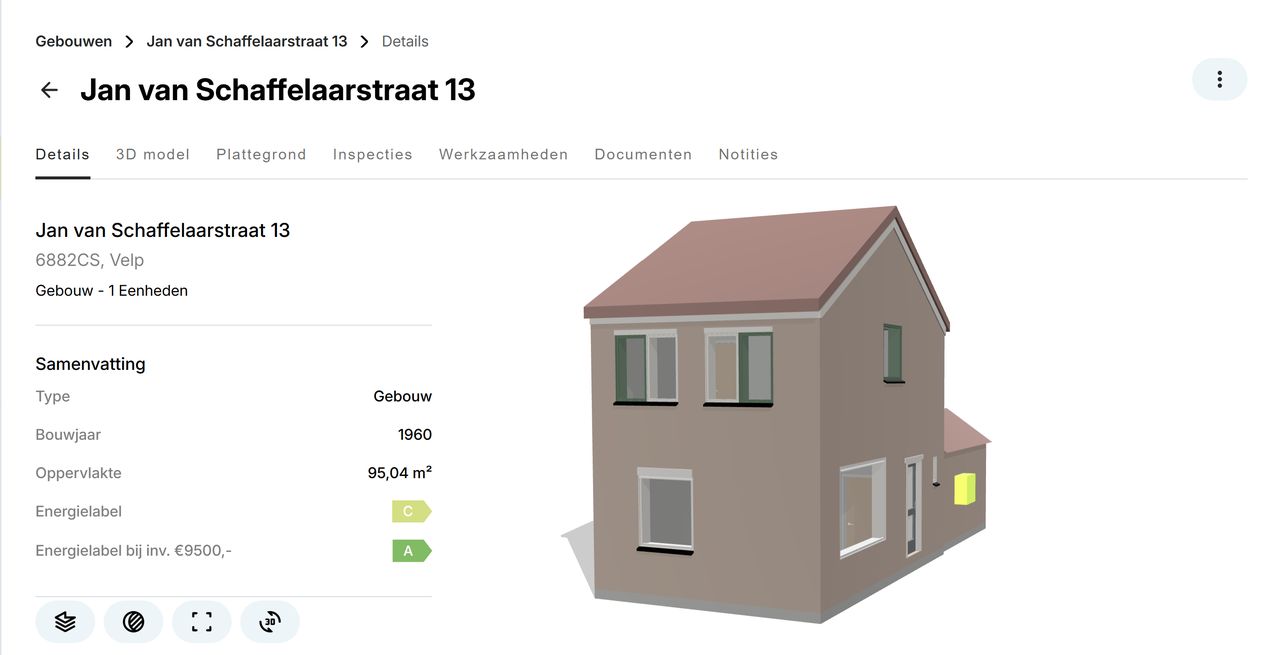Show the Notities tab
1280x655 pixels.
[x=748, y=154]
